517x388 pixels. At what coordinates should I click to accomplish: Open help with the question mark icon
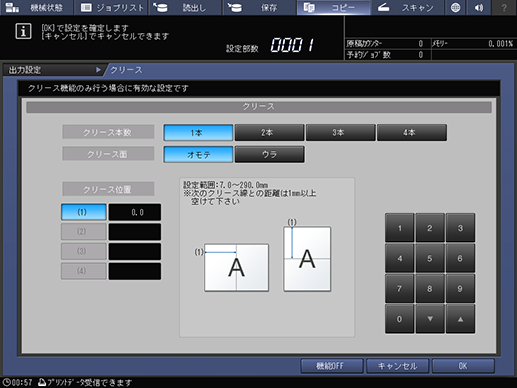[x=504, y=7]
